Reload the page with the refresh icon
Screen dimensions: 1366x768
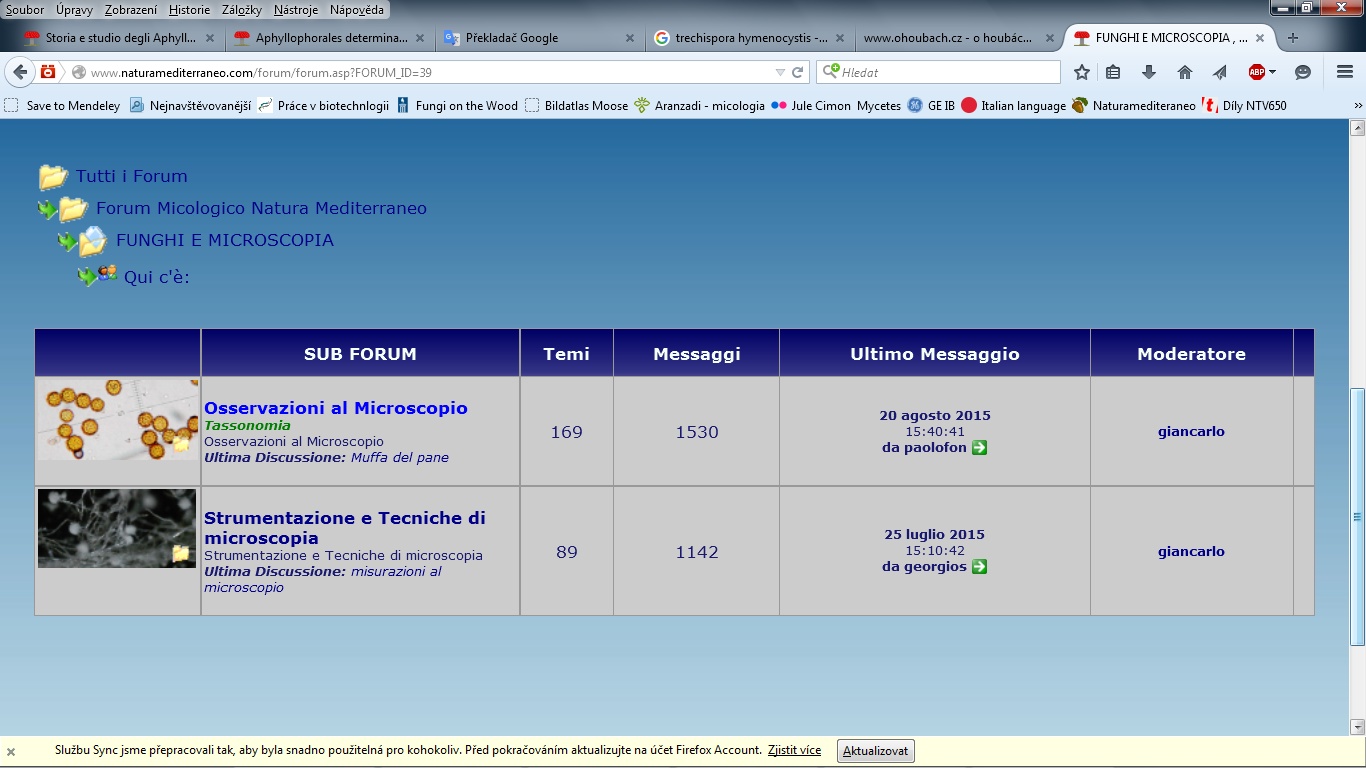pyautogui.click(x=798, y=72)
